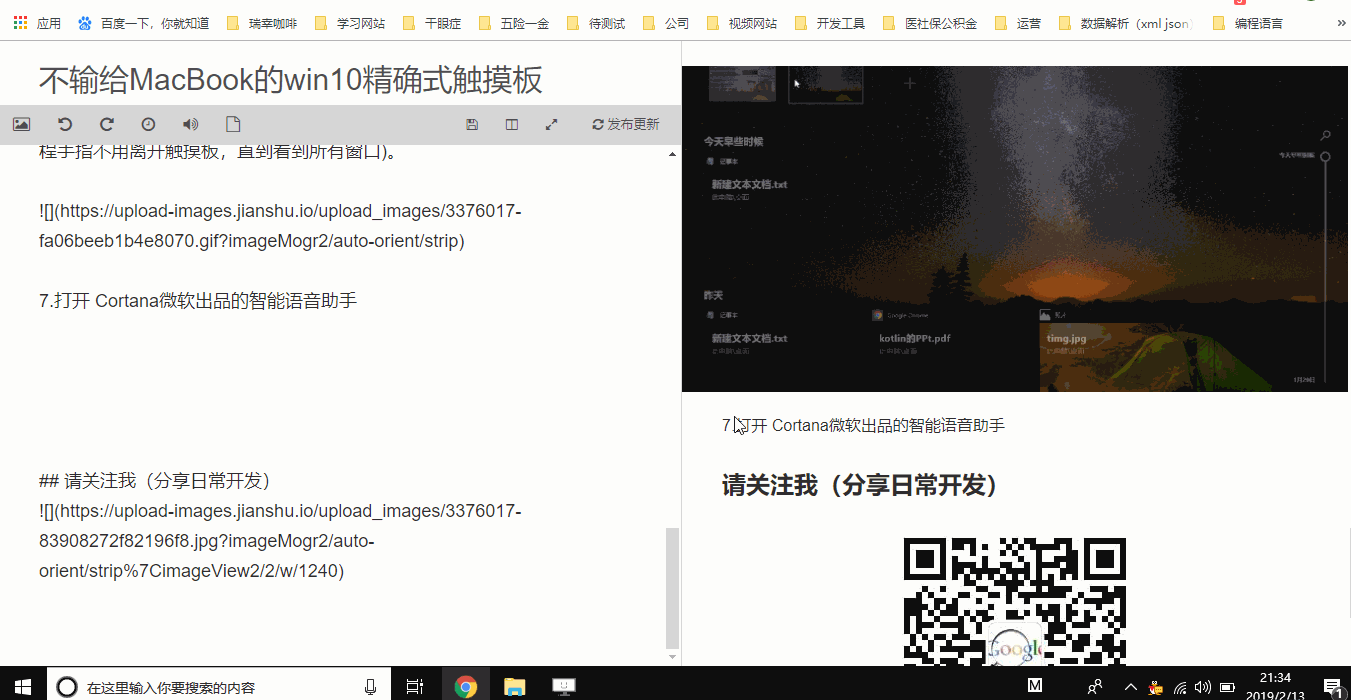Open the 开发工具 bookmark folder
Screen dimensions: 1351x700
[x=830, y=23]
